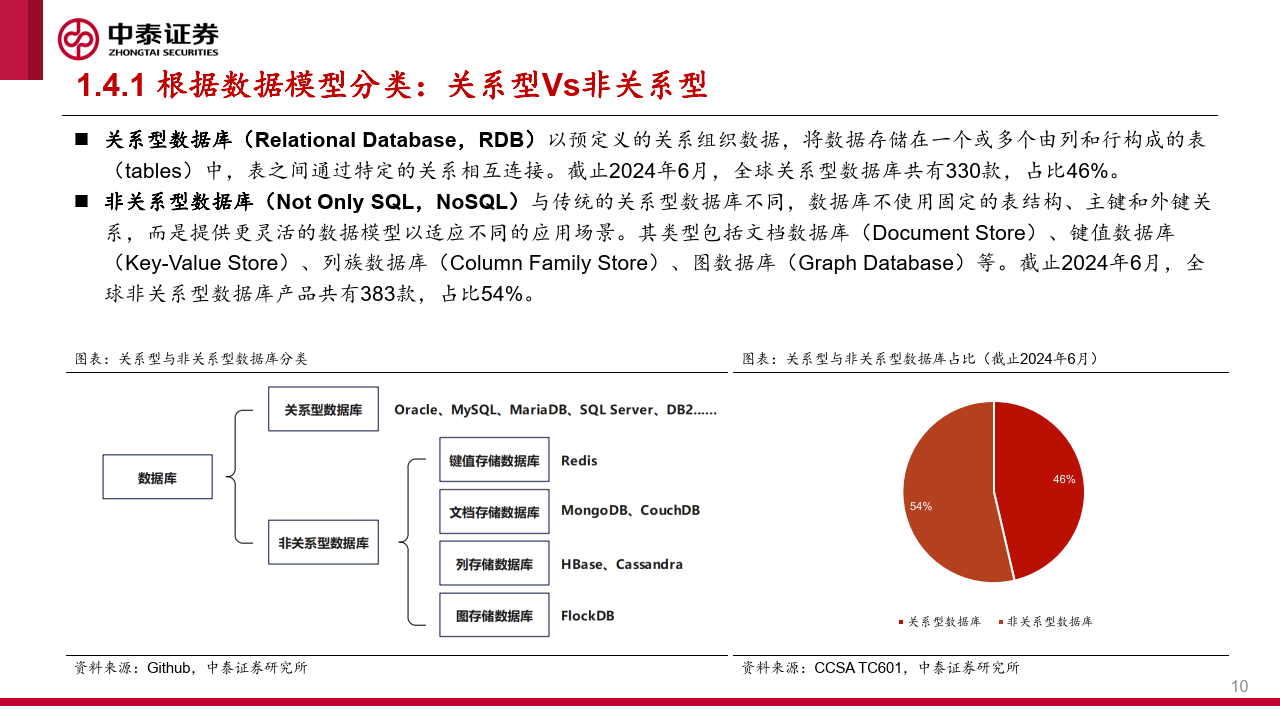
Task: Click the FlockDB label
Action: (x=588, y=615)
